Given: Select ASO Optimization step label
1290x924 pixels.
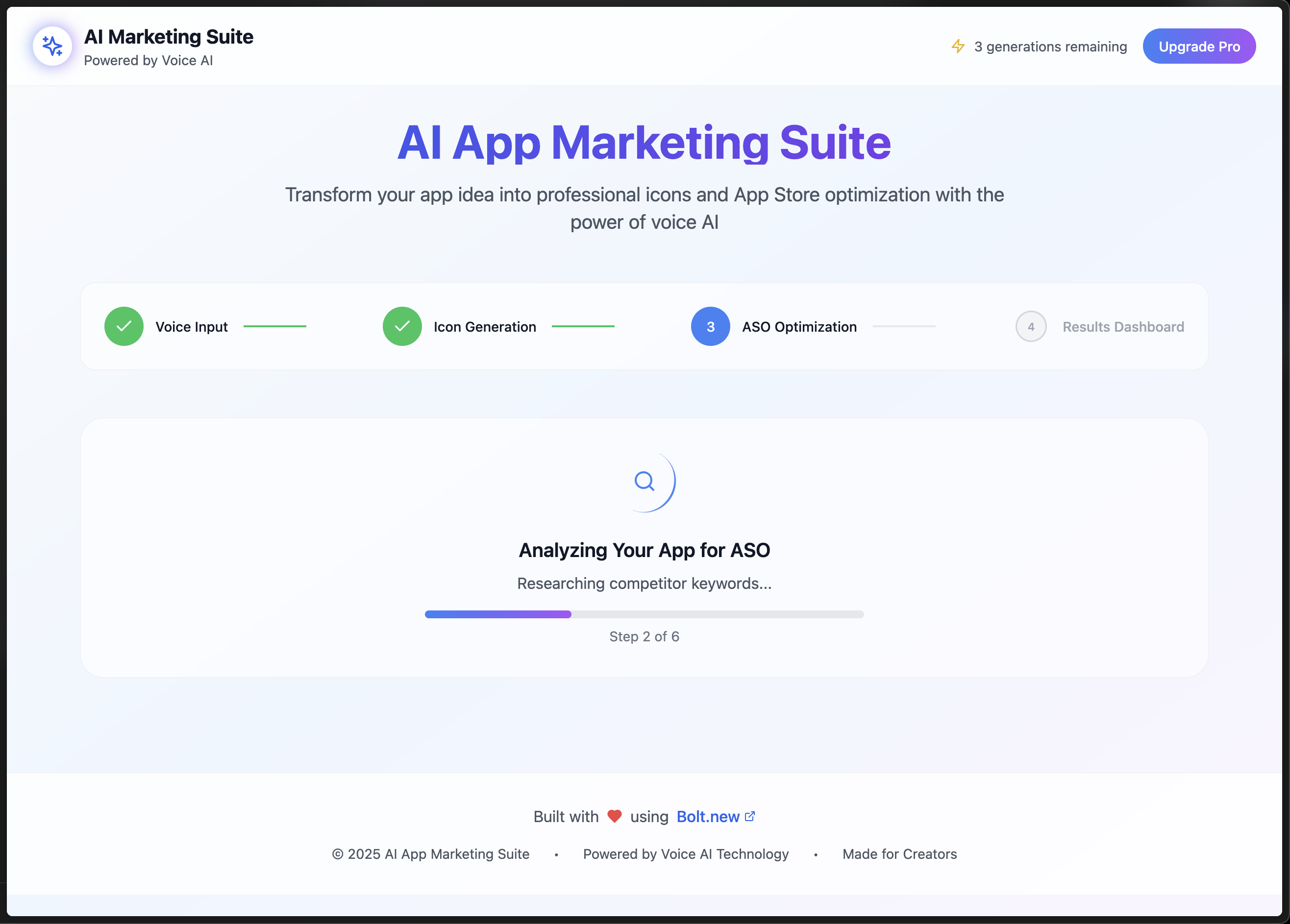Looking at the screenshot, I should pyautogui.click(x=799, y=327).
